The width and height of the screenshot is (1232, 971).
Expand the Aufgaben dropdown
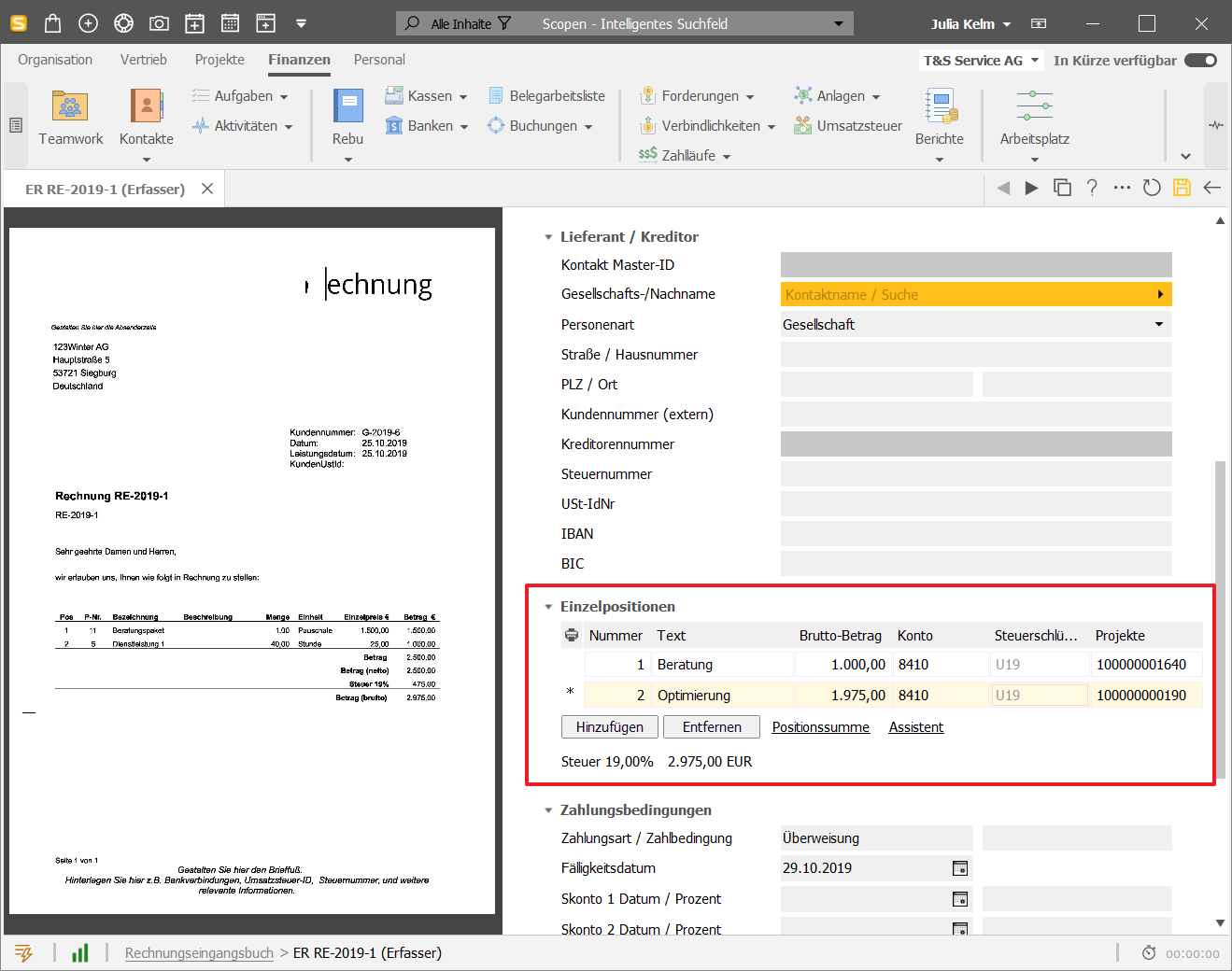(283, 97)
